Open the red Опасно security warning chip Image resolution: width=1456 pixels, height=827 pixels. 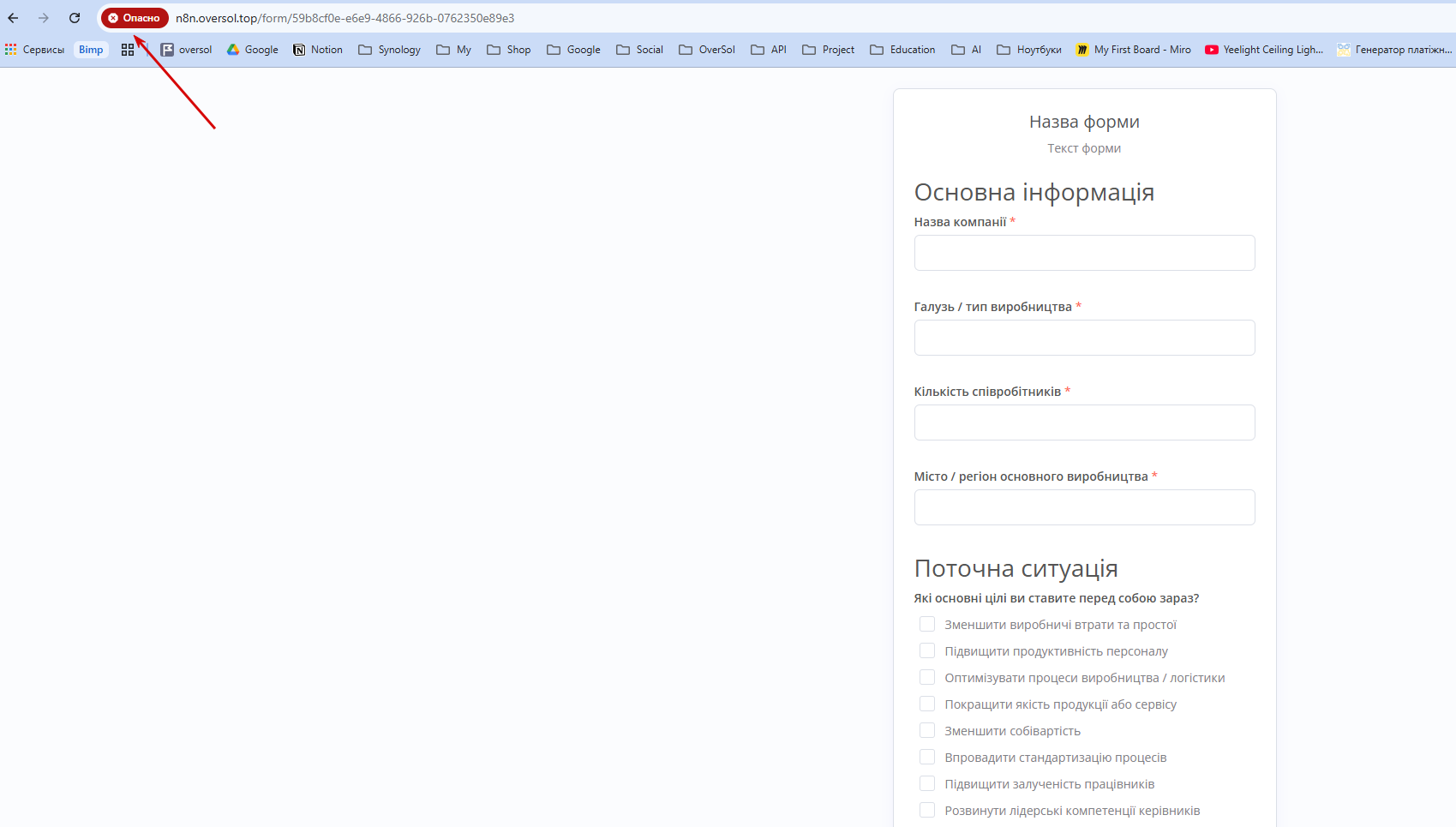[x=135, y=18]
